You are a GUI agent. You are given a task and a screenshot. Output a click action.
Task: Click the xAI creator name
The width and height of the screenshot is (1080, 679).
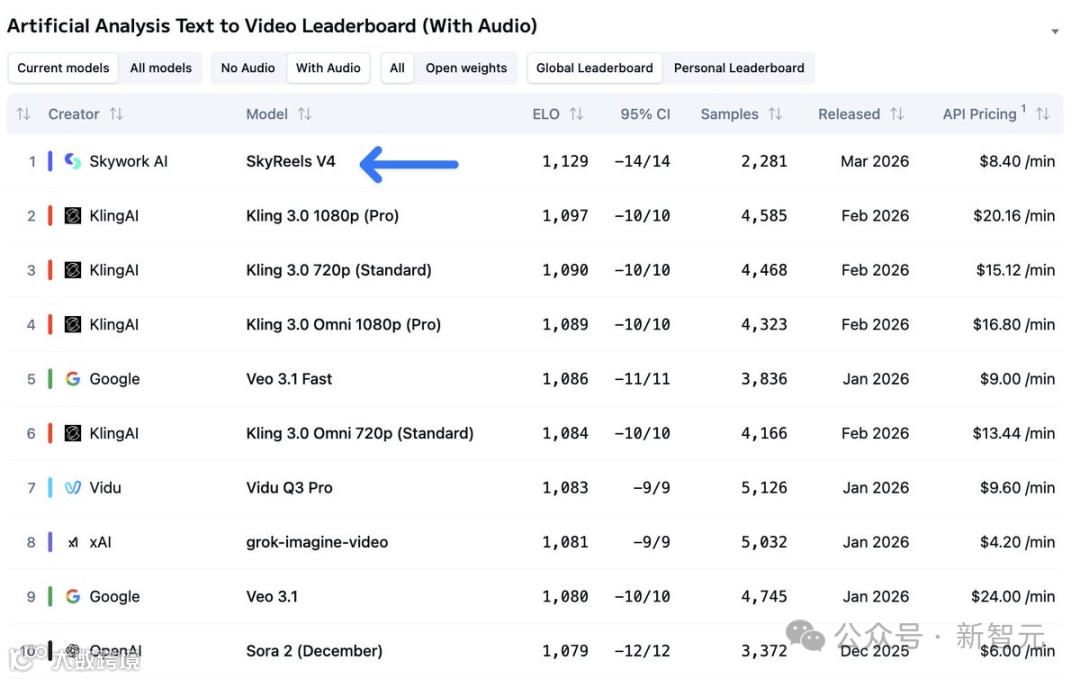[x=101, y=542]
